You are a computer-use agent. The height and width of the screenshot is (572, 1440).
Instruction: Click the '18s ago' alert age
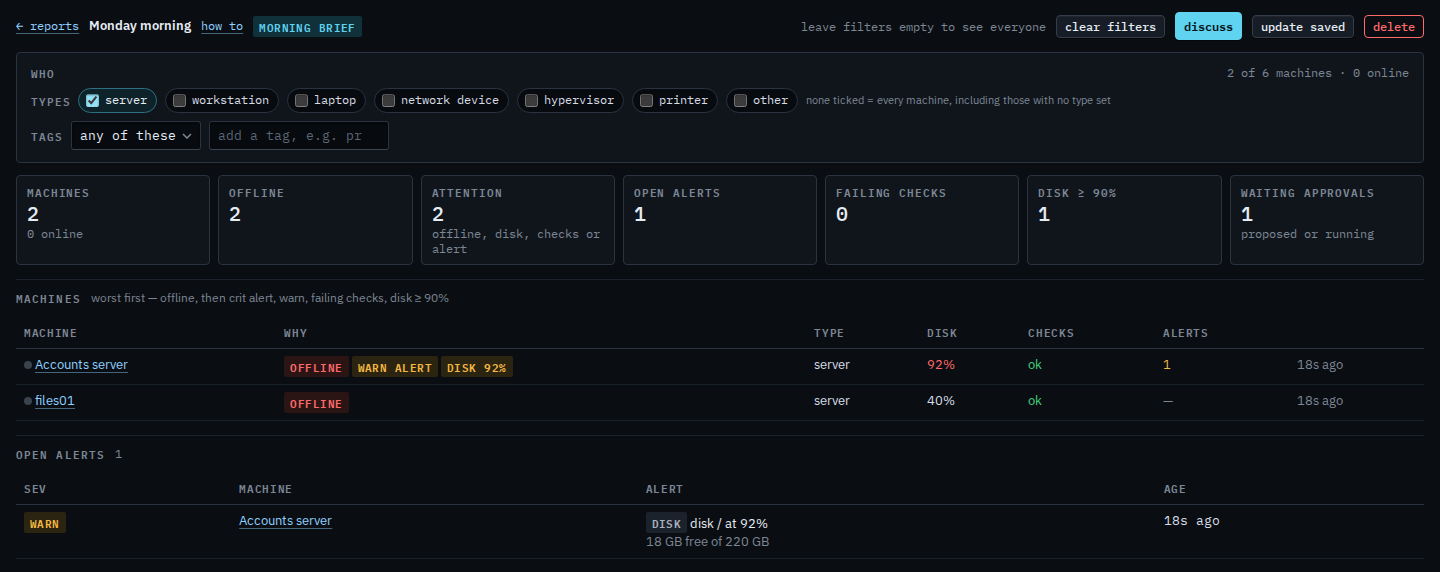tap(1192, 521)
